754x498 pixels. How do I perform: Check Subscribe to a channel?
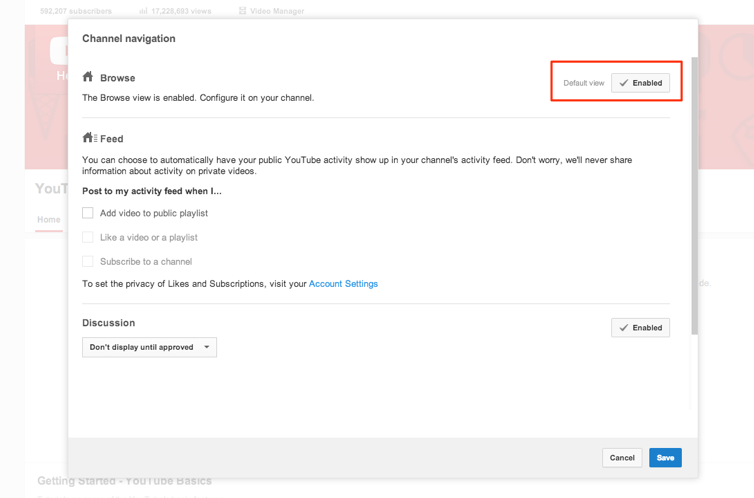point(88,261)
